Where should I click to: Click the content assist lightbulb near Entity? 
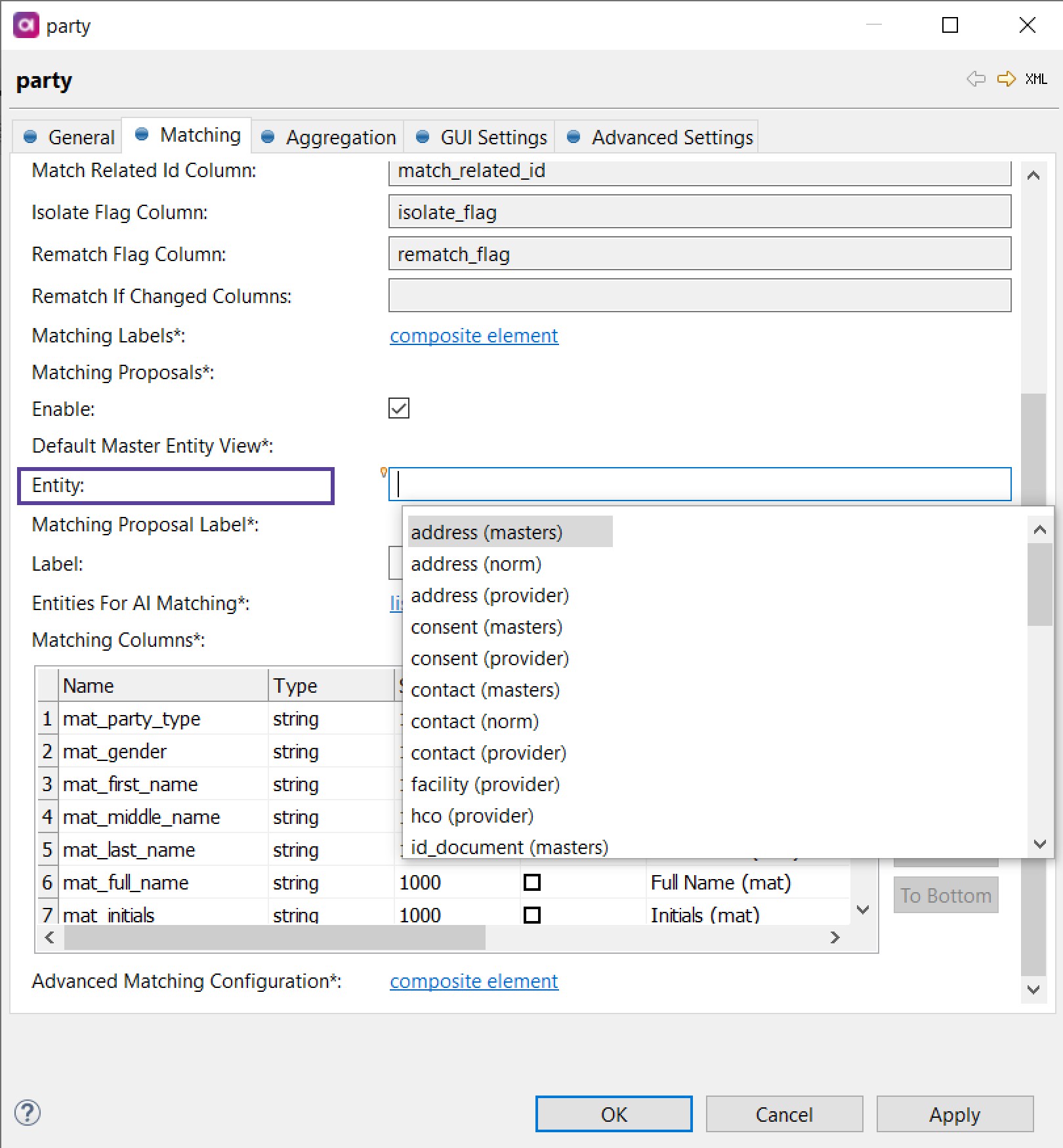[x=384, y=472]
